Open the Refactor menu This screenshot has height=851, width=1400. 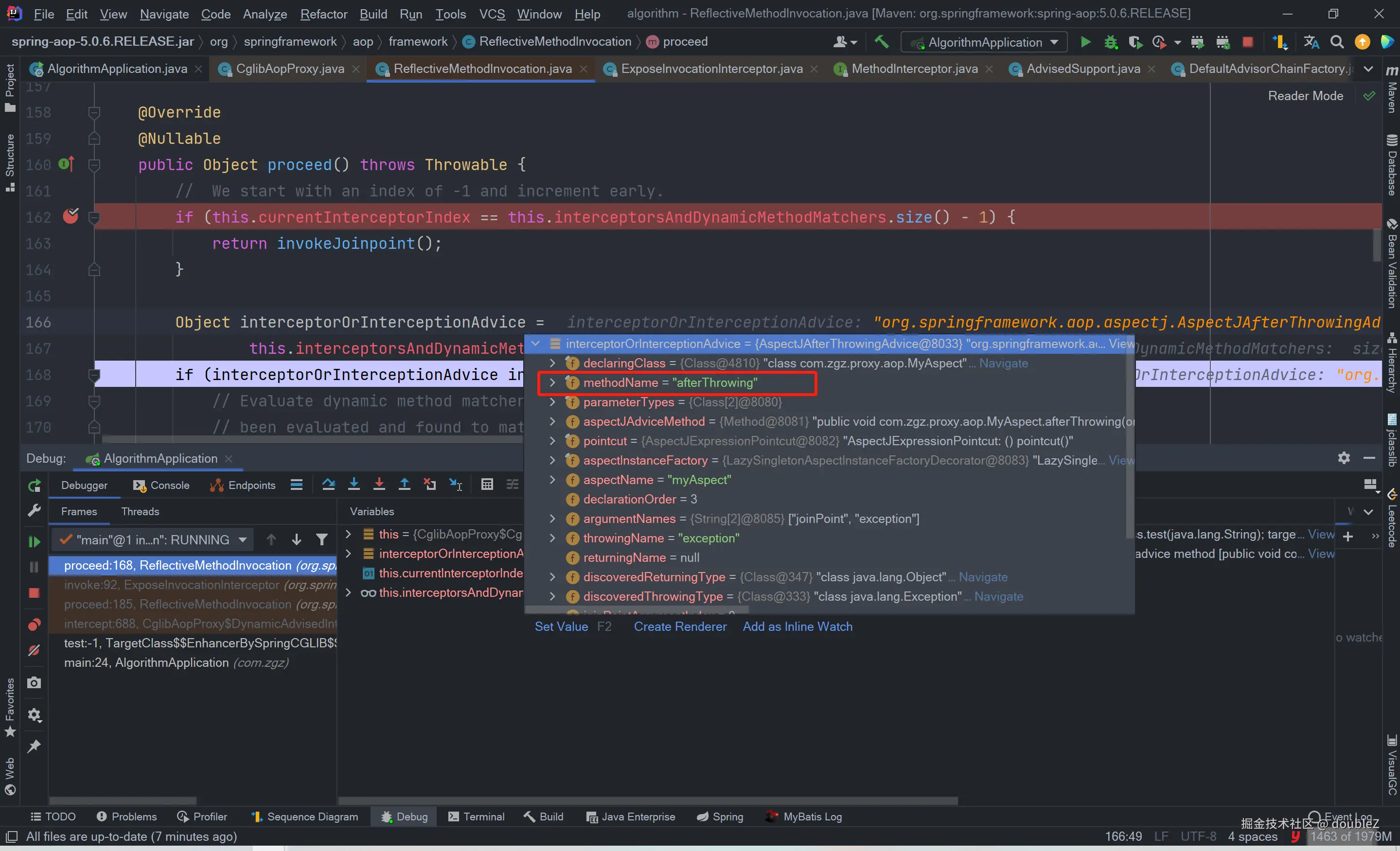(x=323, y=14)
